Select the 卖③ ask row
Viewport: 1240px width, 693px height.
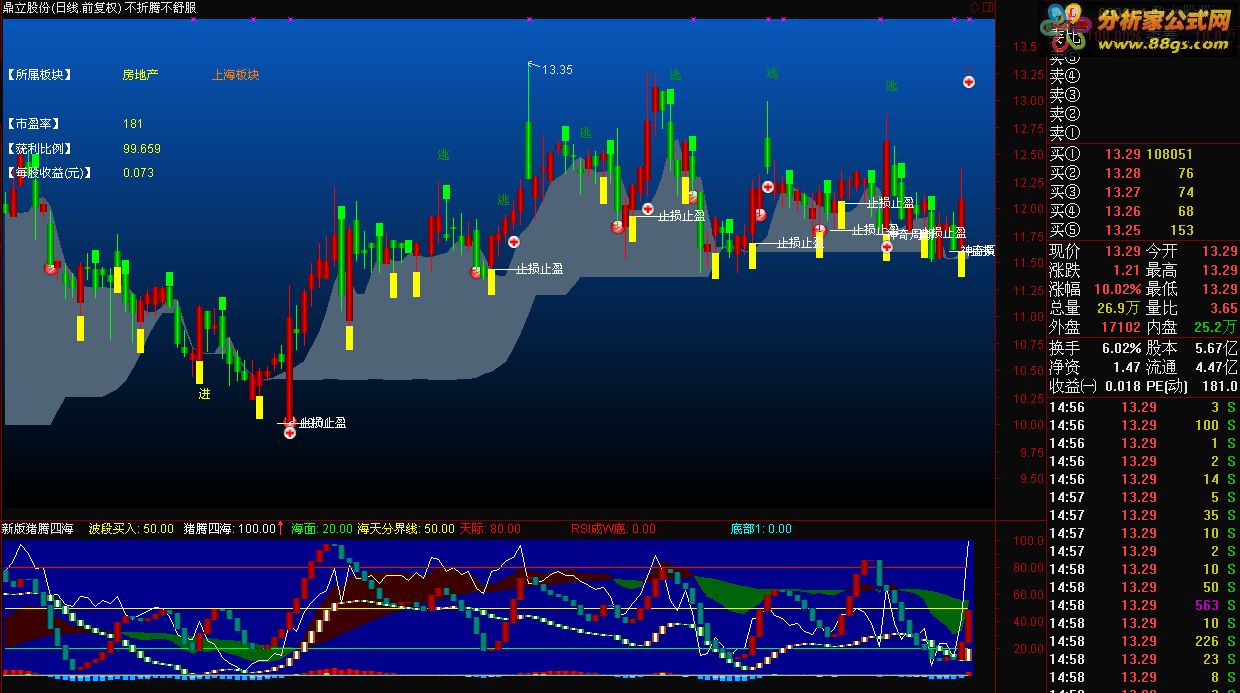(1142, 95)
